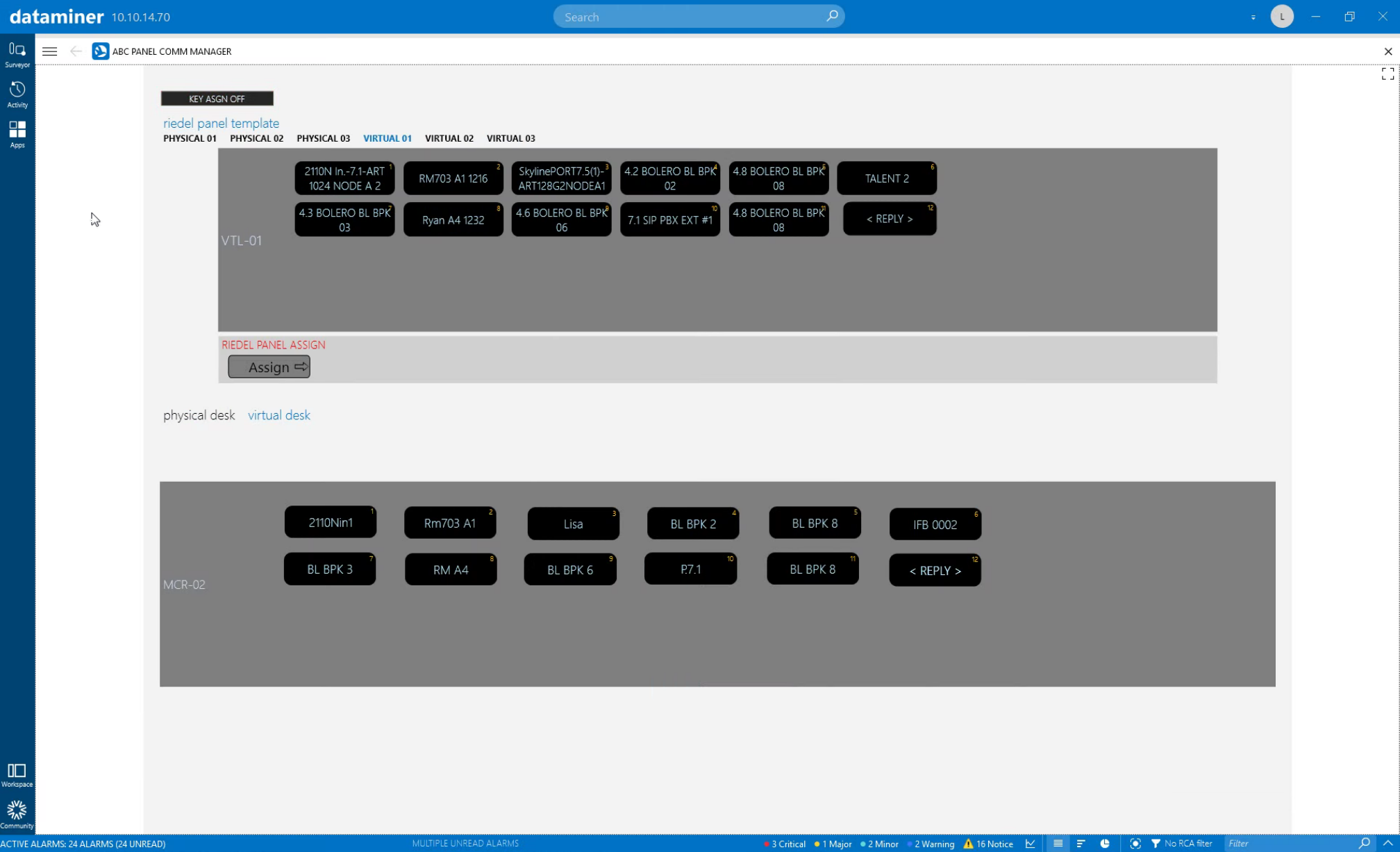Click the ABC Panel Comm Manager card icon
The width and height of the screenshot is (1400, 852).
click(x=101, y=51)
